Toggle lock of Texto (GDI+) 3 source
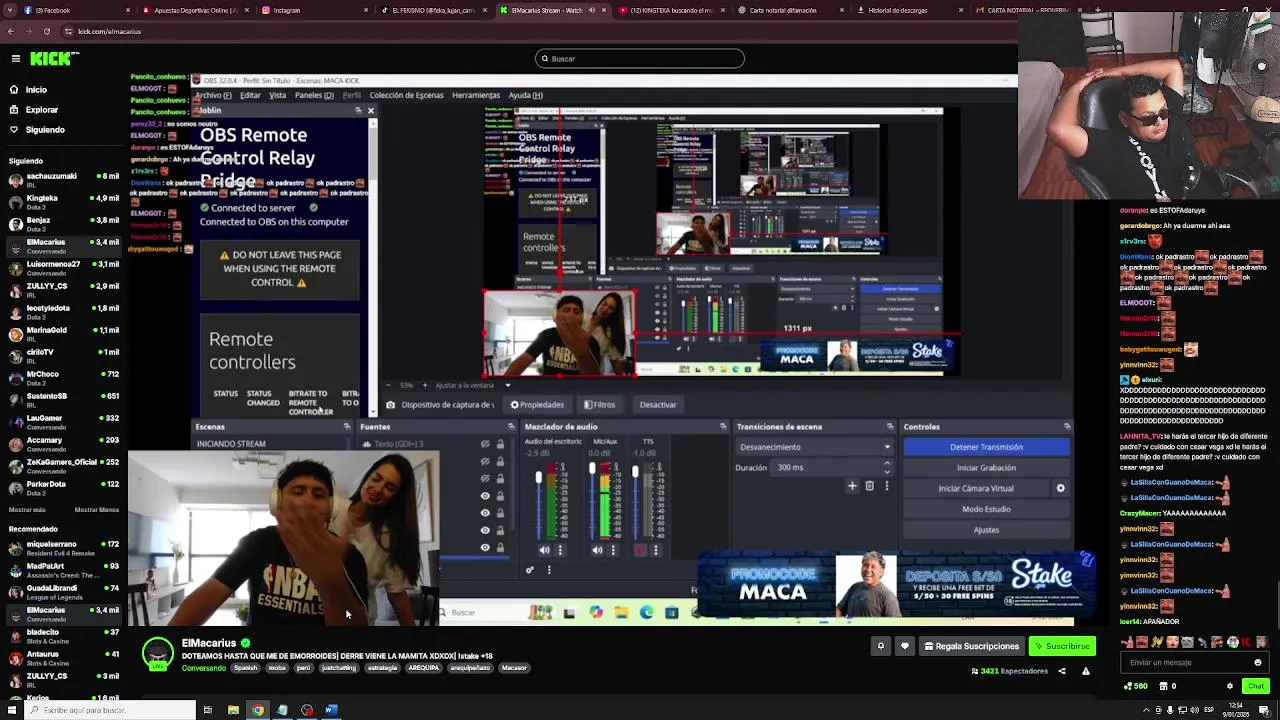 coord(500,444)
